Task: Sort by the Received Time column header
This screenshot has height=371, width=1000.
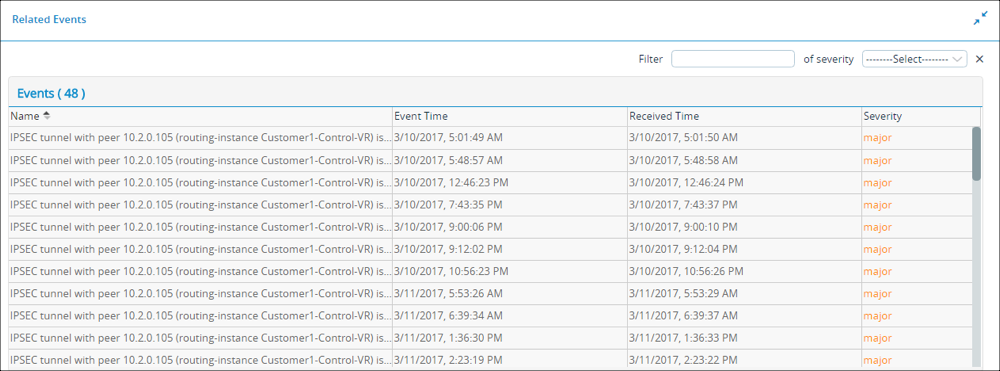Action: (x=664, y=116)
